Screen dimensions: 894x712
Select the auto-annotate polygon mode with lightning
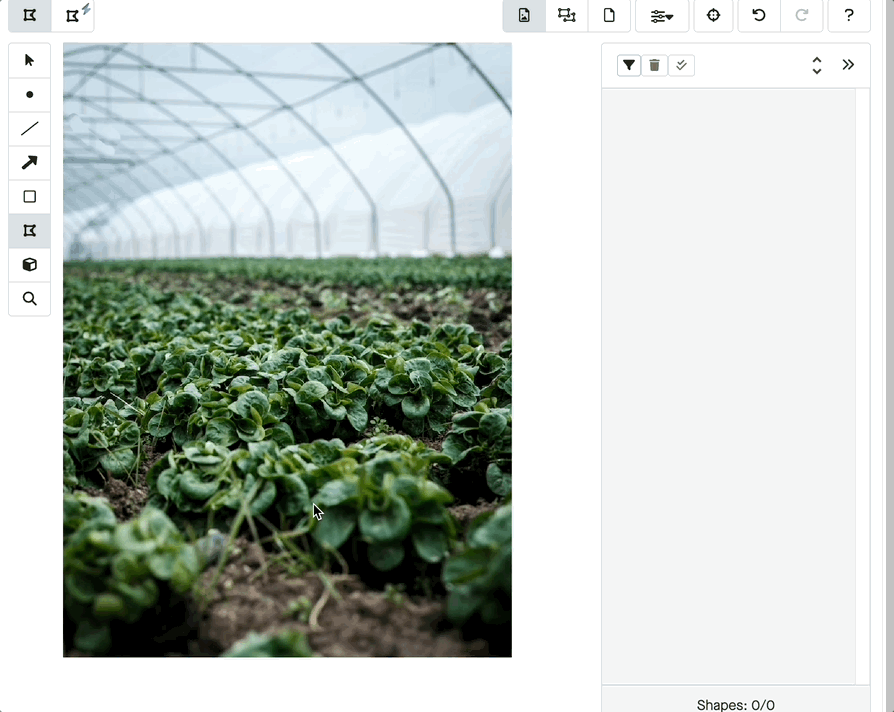click(73, 15)
